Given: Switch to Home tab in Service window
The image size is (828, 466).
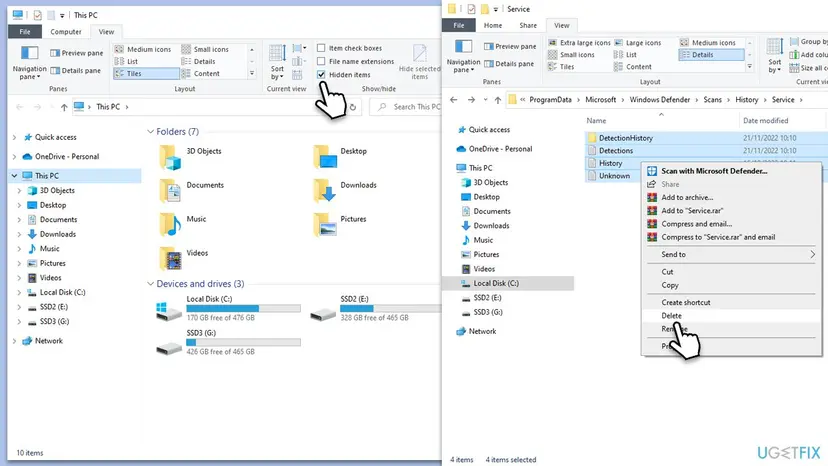Looking at the screenshot, I should tap(493, 25).
